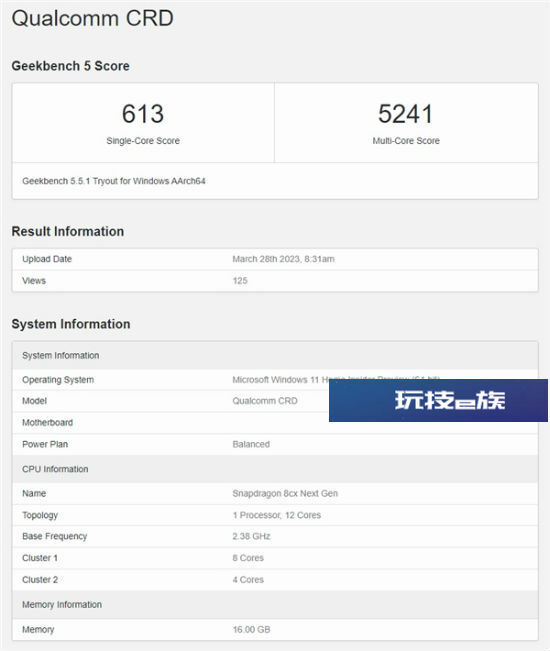Select the March 28th 2023, 8:31am value

(283, 259)
